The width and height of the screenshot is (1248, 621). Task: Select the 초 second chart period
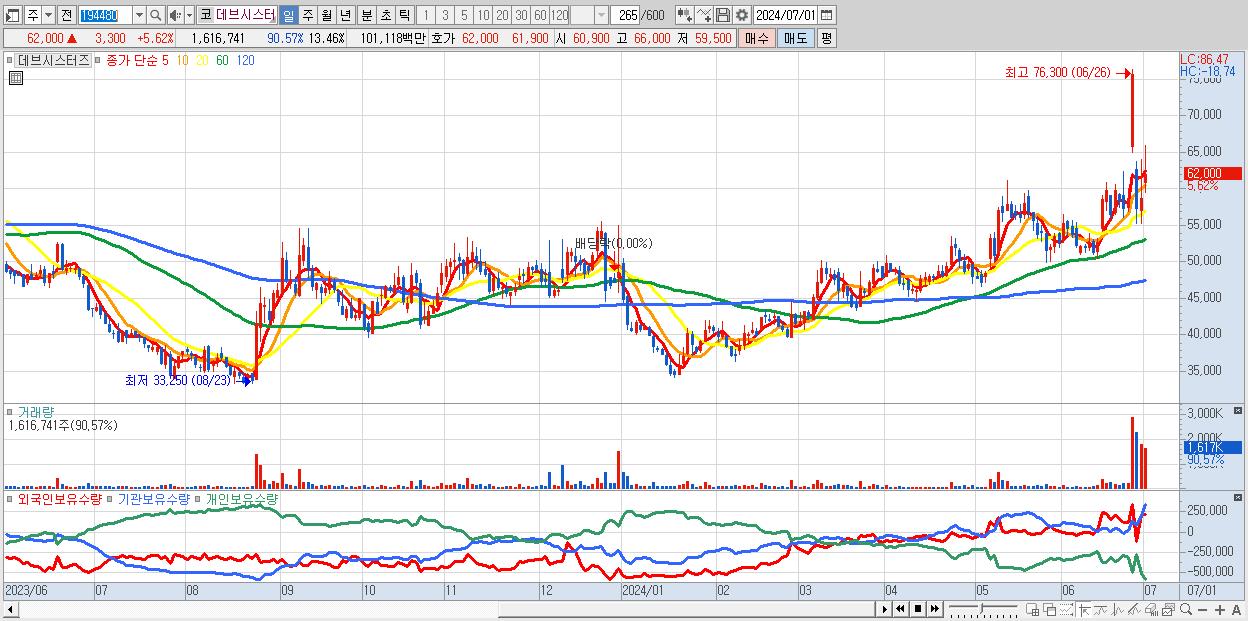coord(385,15)
